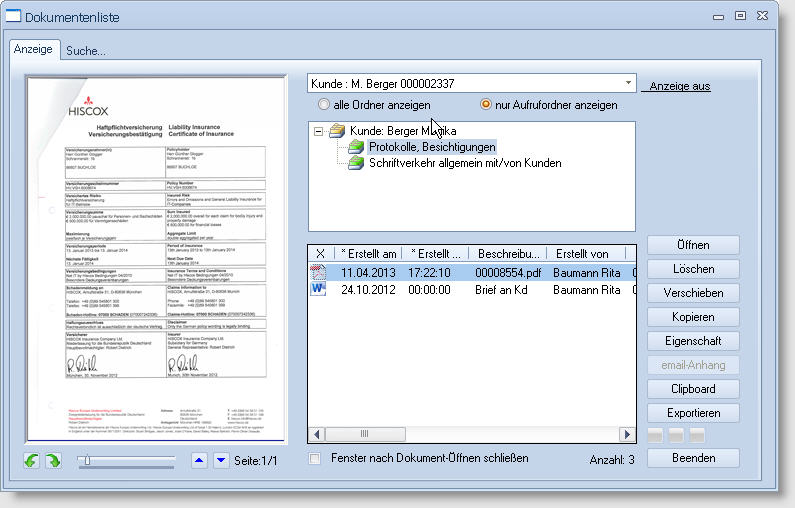Click the zoom slider below the preview
The height and width of the screenshot is (508, 795).
(x=125, y=460)
